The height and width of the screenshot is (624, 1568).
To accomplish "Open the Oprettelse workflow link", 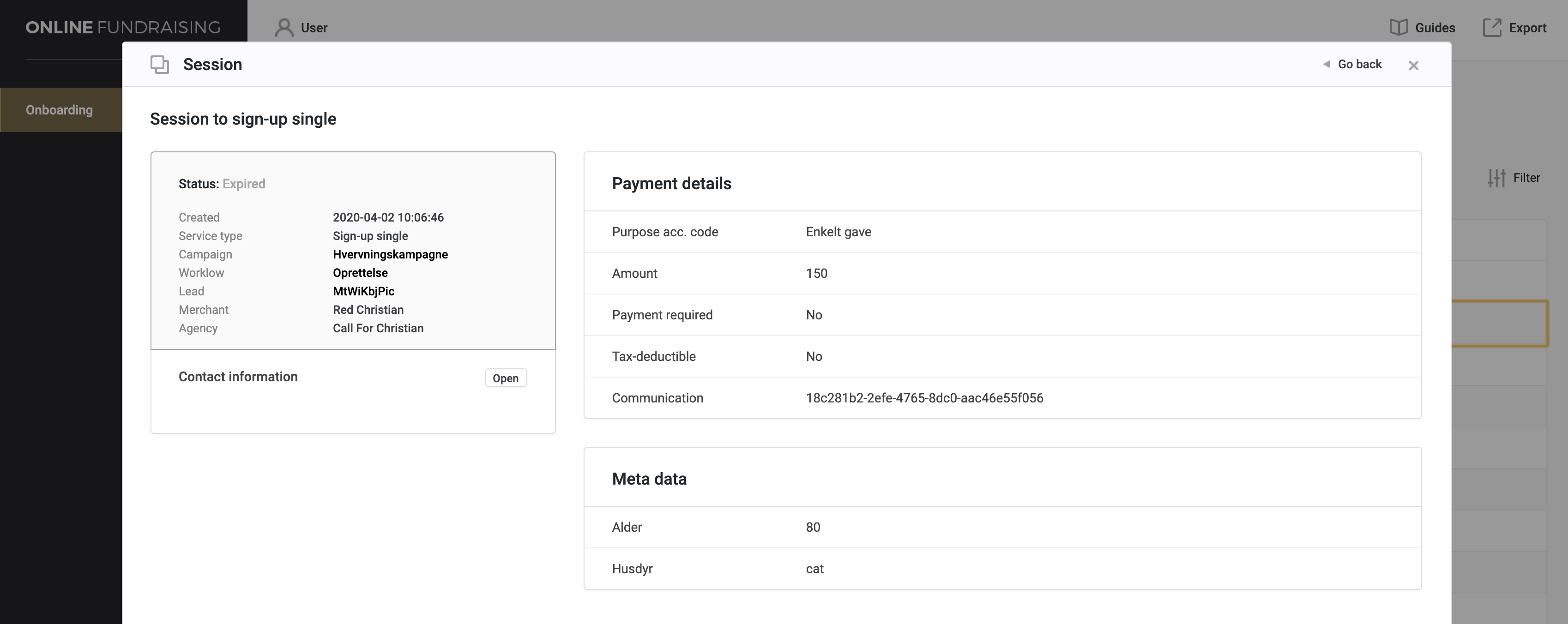I will point(360,272).
